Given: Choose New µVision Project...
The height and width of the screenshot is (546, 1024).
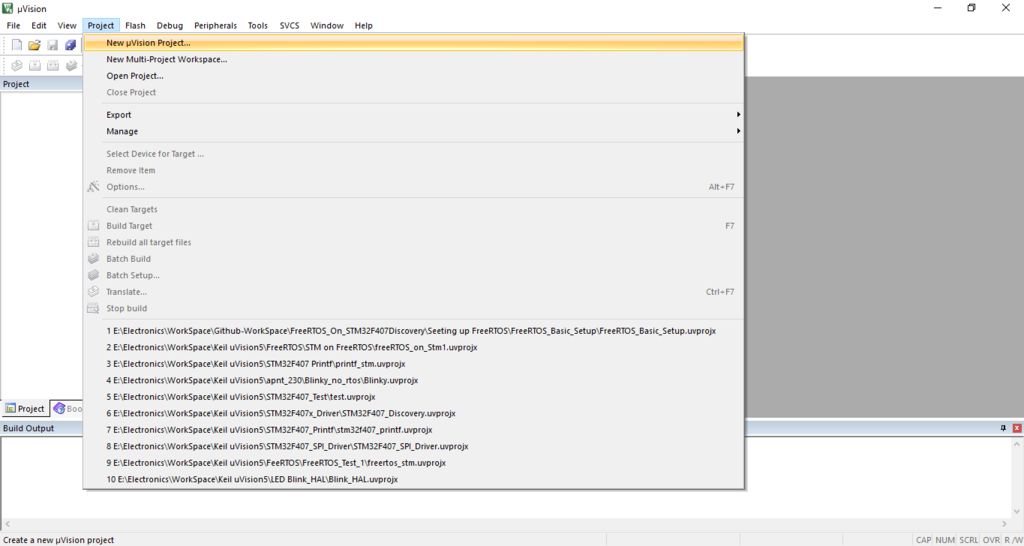Looking at the screenshot, I should [413, 42].
